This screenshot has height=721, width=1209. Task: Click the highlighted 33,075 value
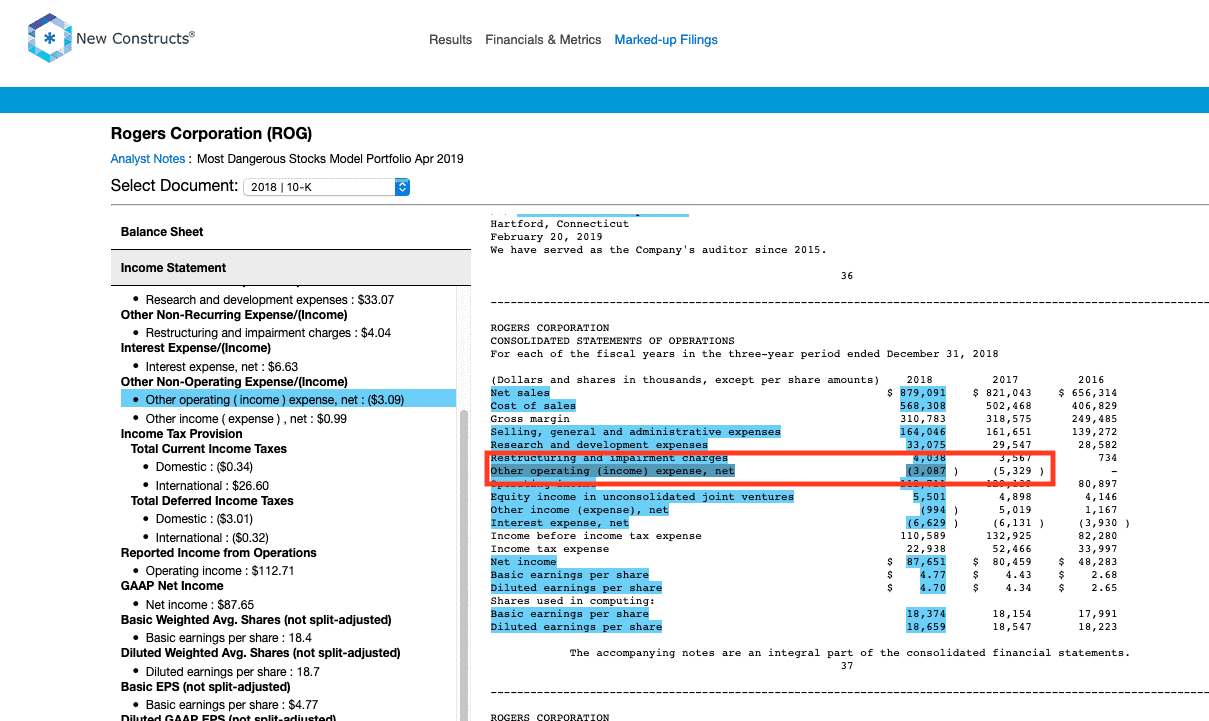click(x=925, y=445)
